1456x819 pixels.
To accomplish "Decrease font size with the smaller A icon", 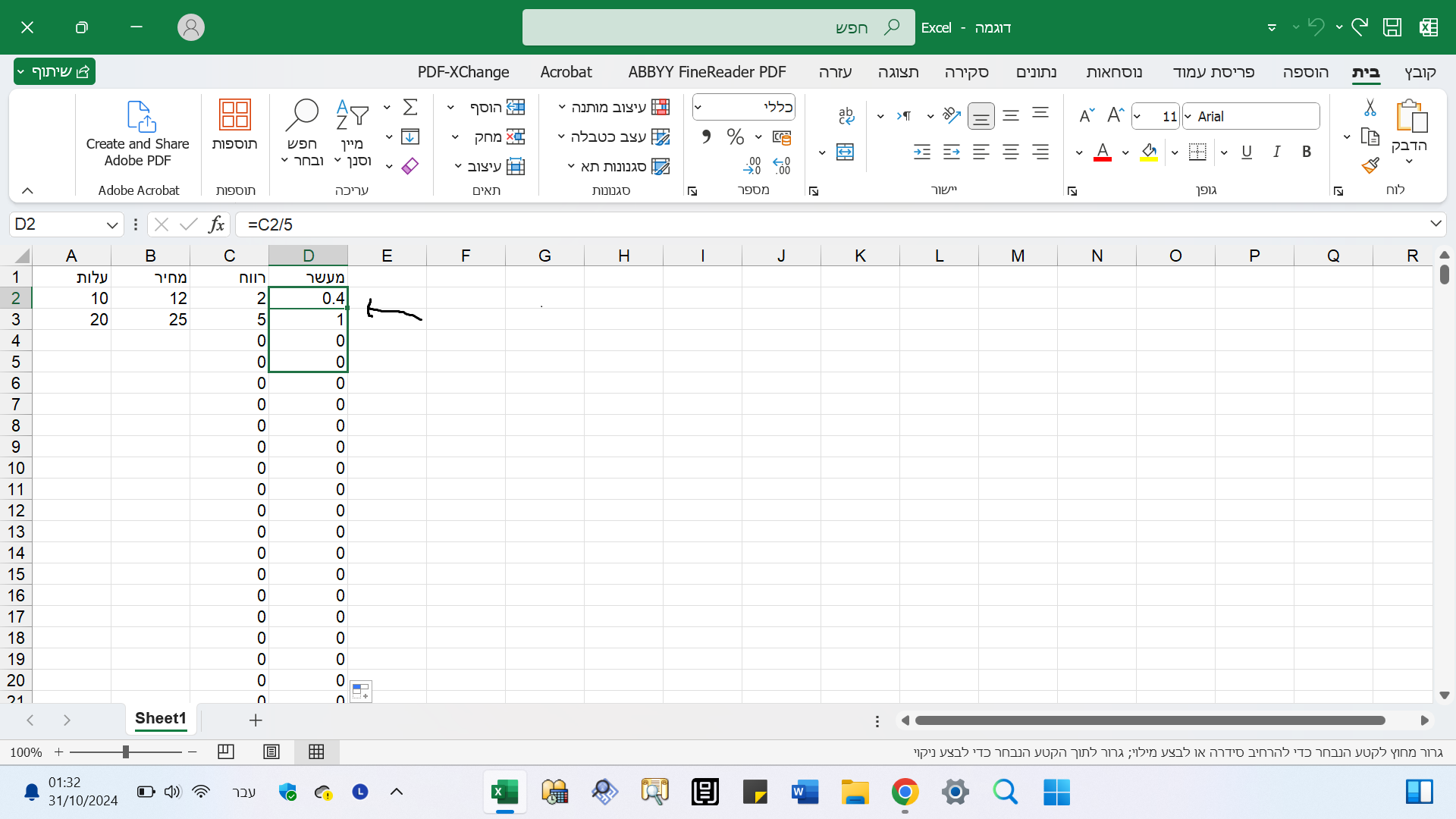I will point(1087,115).
